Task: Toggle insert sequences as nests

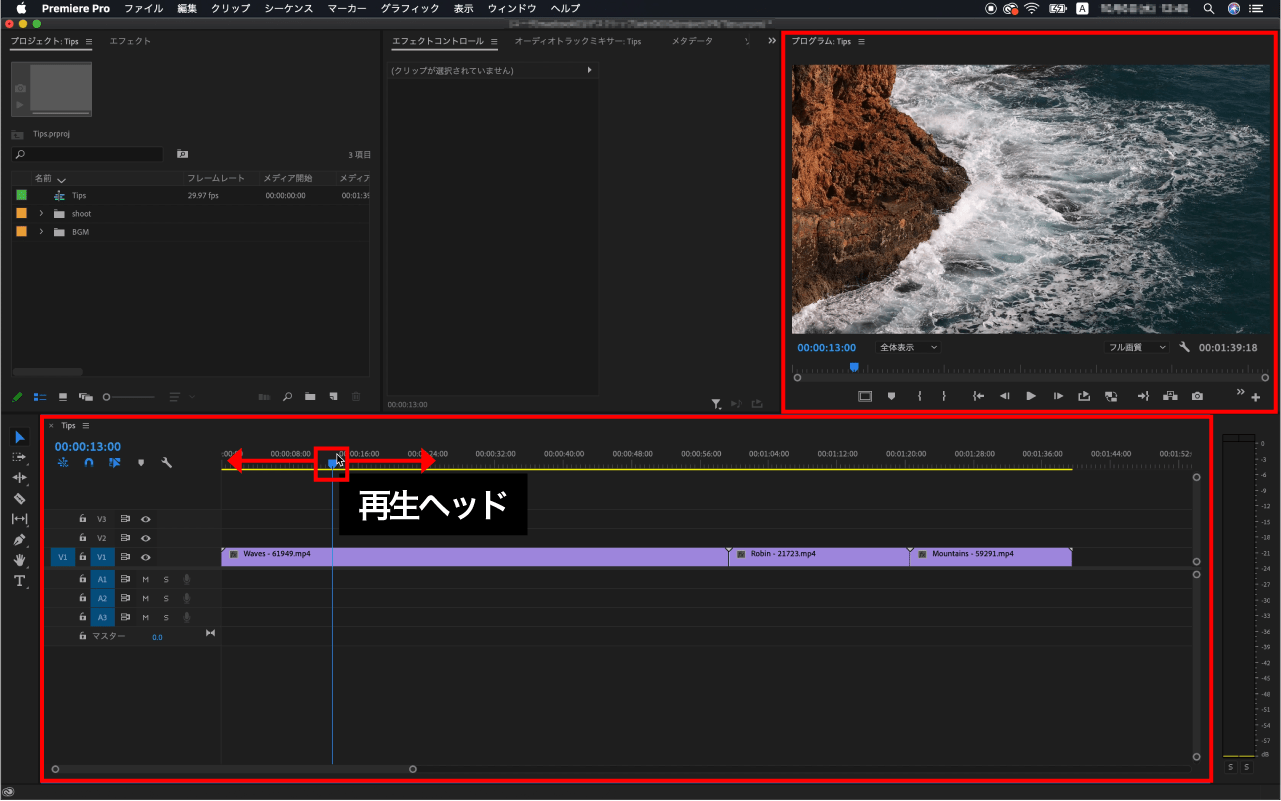Action: point(63,463)
